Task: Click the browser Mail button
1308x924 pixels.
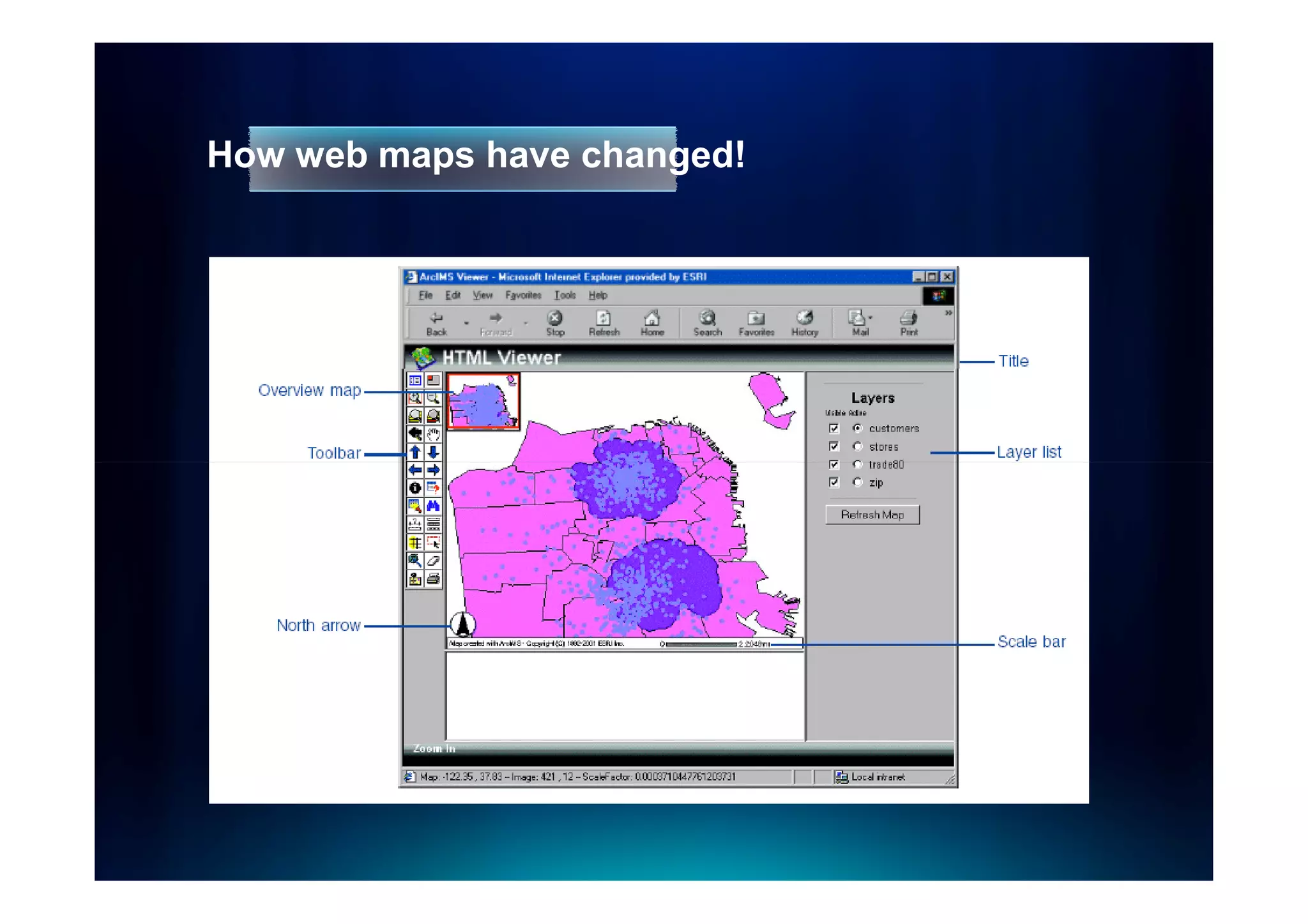Action: click(x=860, y=324)
